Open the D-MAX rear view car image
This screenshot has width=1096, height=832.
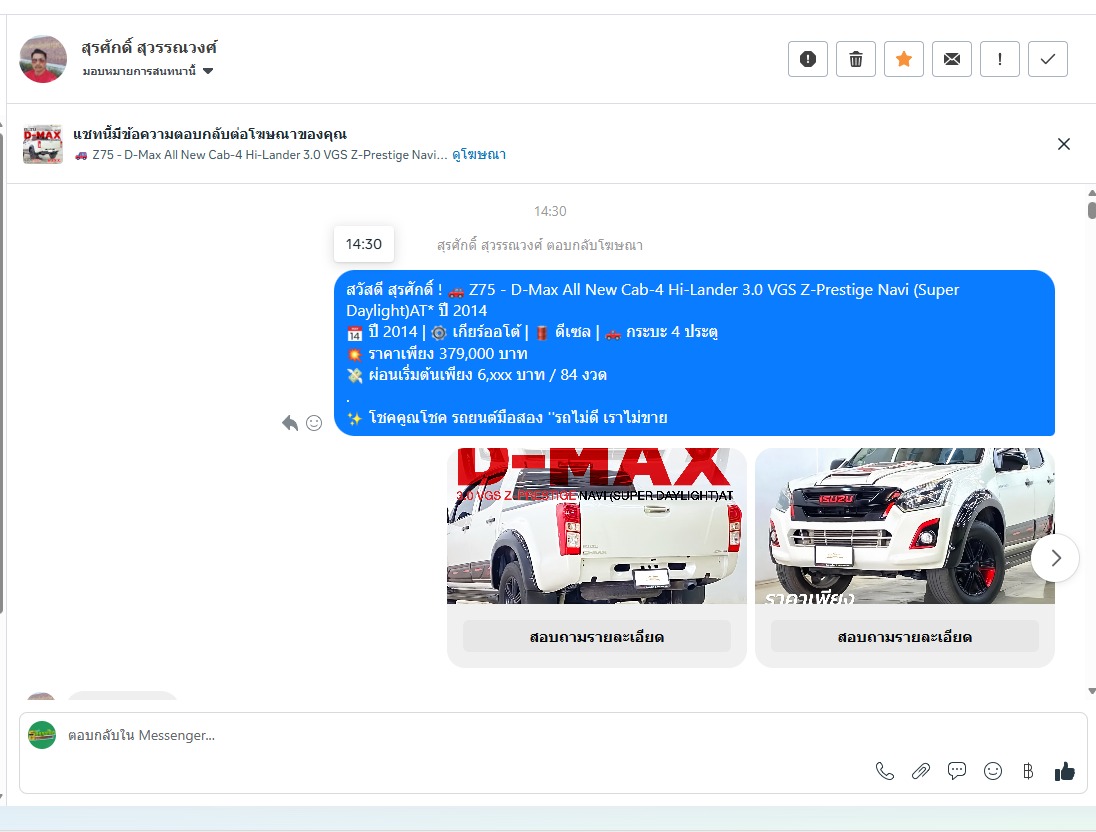pyautogui.click(x=596, y=526)
